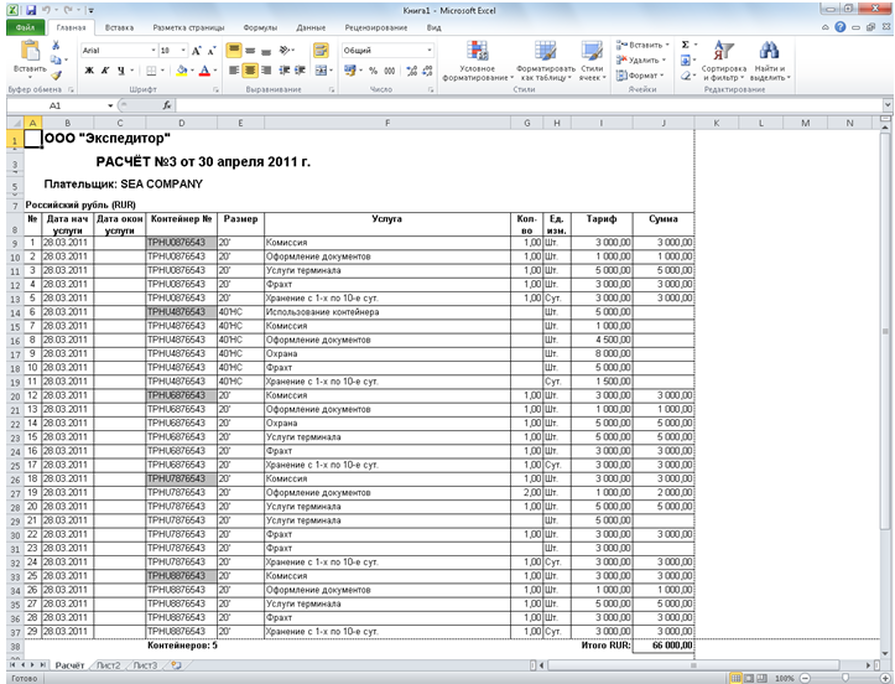Click the Fill Color paint bucket icon
895x684 pixels.
(x=182, y=70)
